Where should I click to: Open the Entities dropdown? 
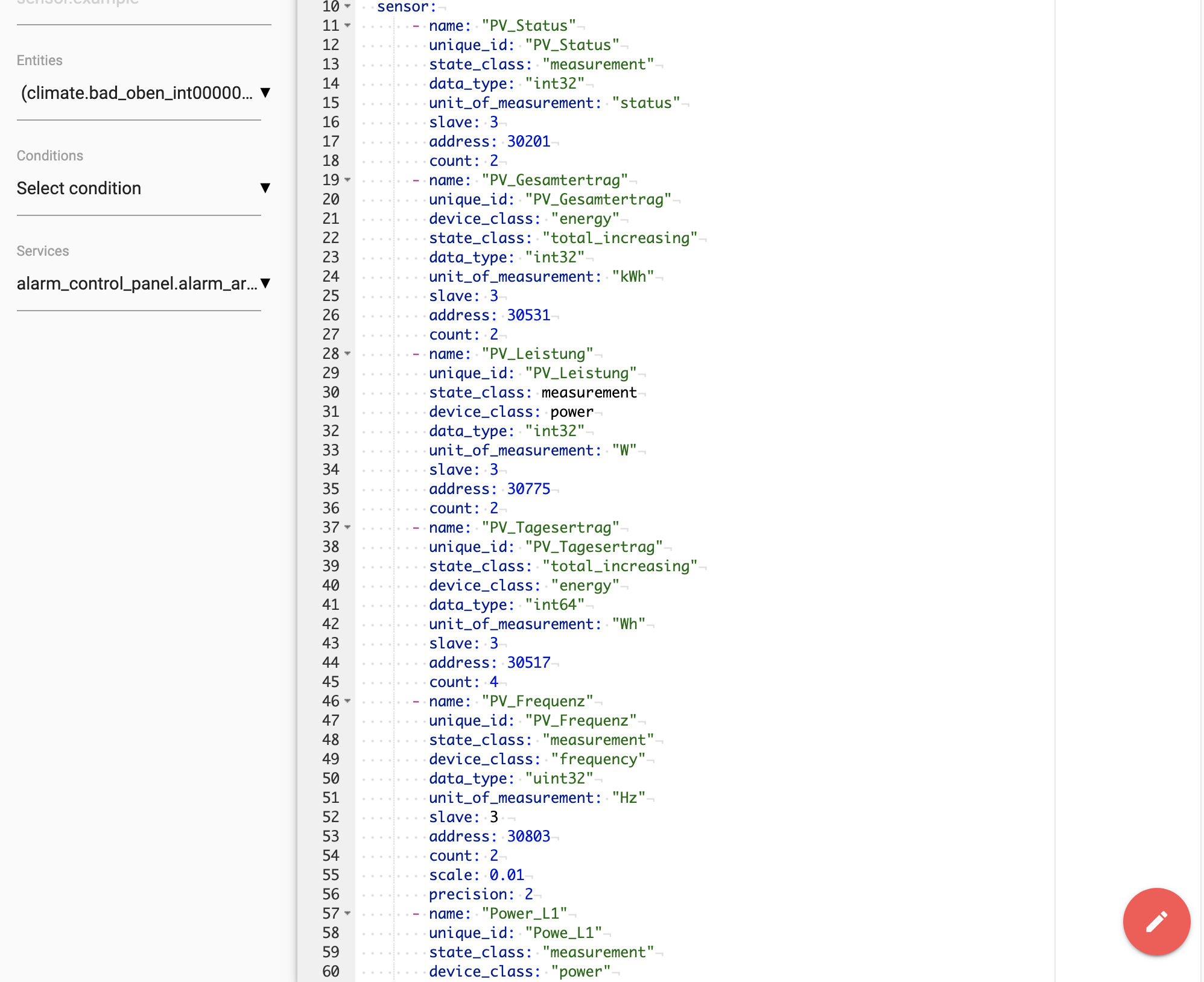click(x=265, y=92)
